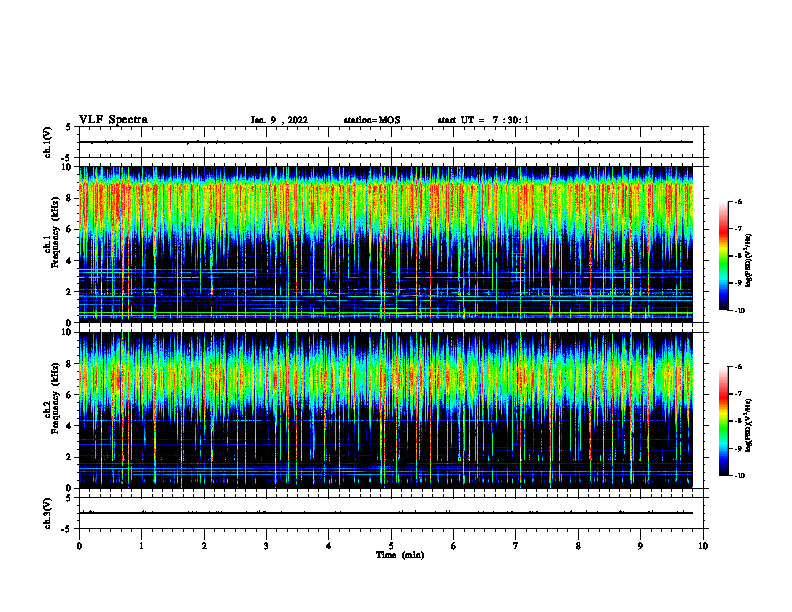This screenshot has width=792, height=612.
Task: Click the ch.2 spectrogram color bar
Action: tap(723, 421)
